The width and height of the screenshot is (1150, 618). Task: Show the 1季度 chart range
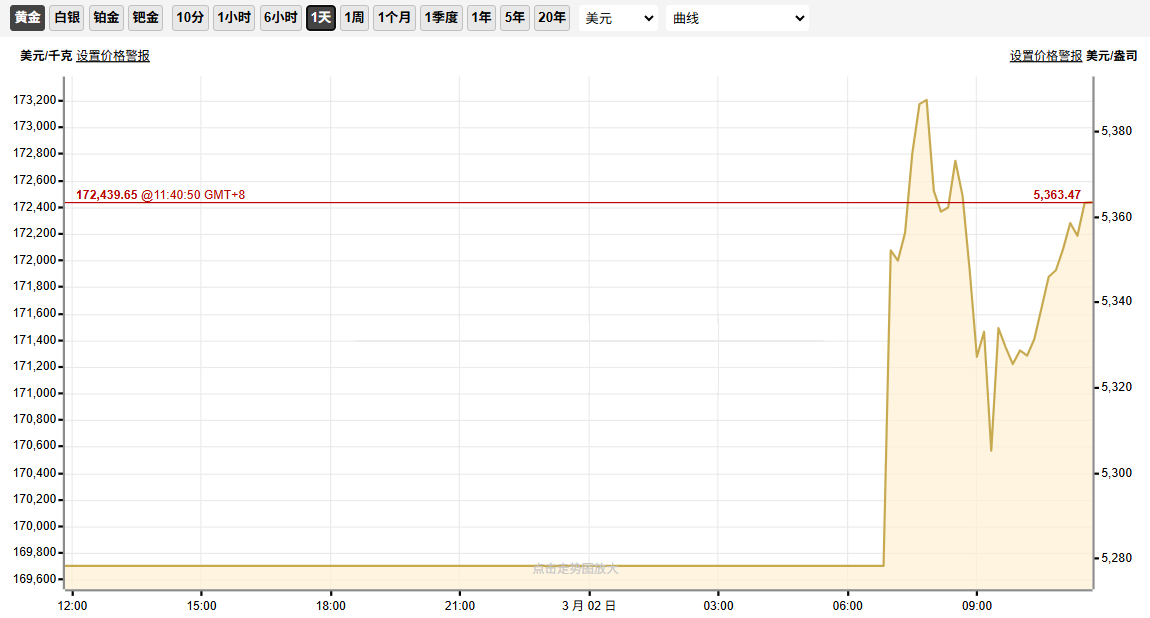tap(441, 18)
